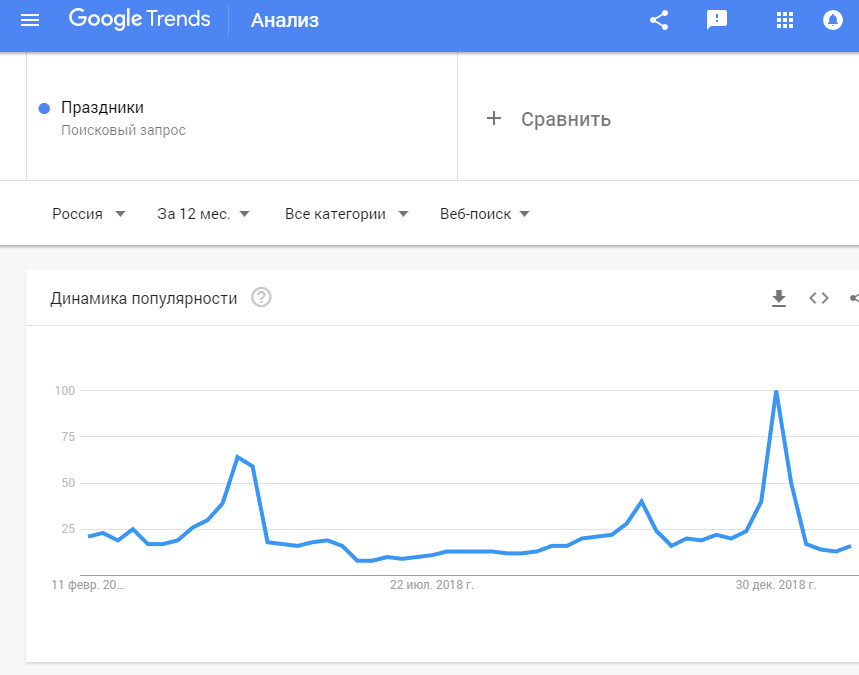The height and width of the screenshot is (675, 859).
Task: Download the popularity chart data
Action: click(779, 298)
